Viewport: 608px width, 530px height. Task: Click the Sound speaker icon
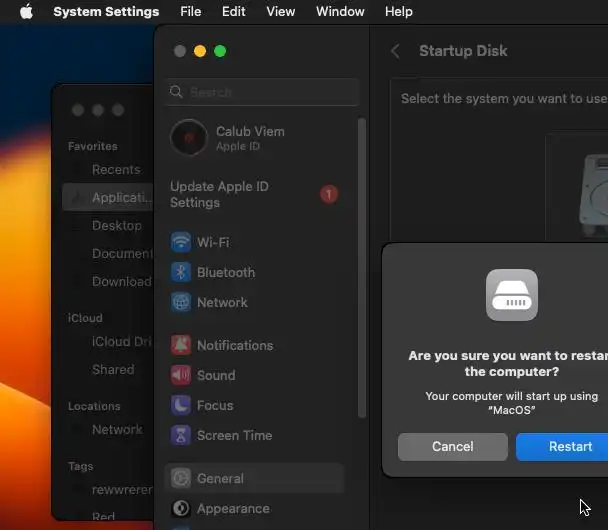click(181, 375)
